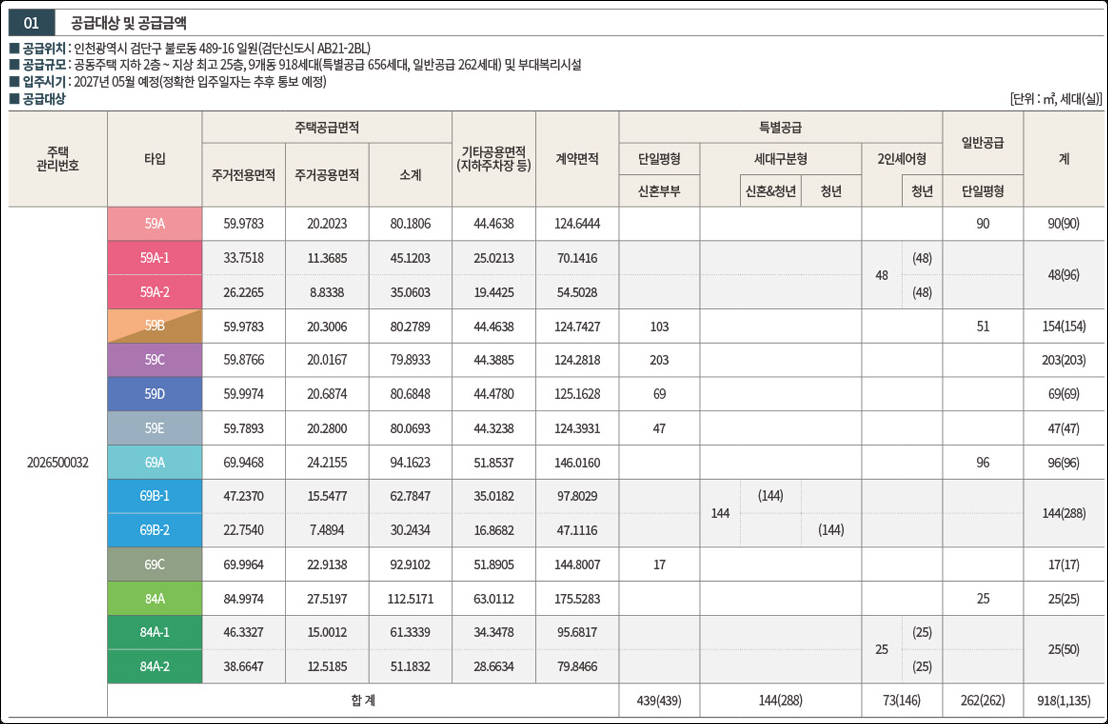Click total 73(146) in summary row
The image size is (1108, 724).
tap(902, 701)
